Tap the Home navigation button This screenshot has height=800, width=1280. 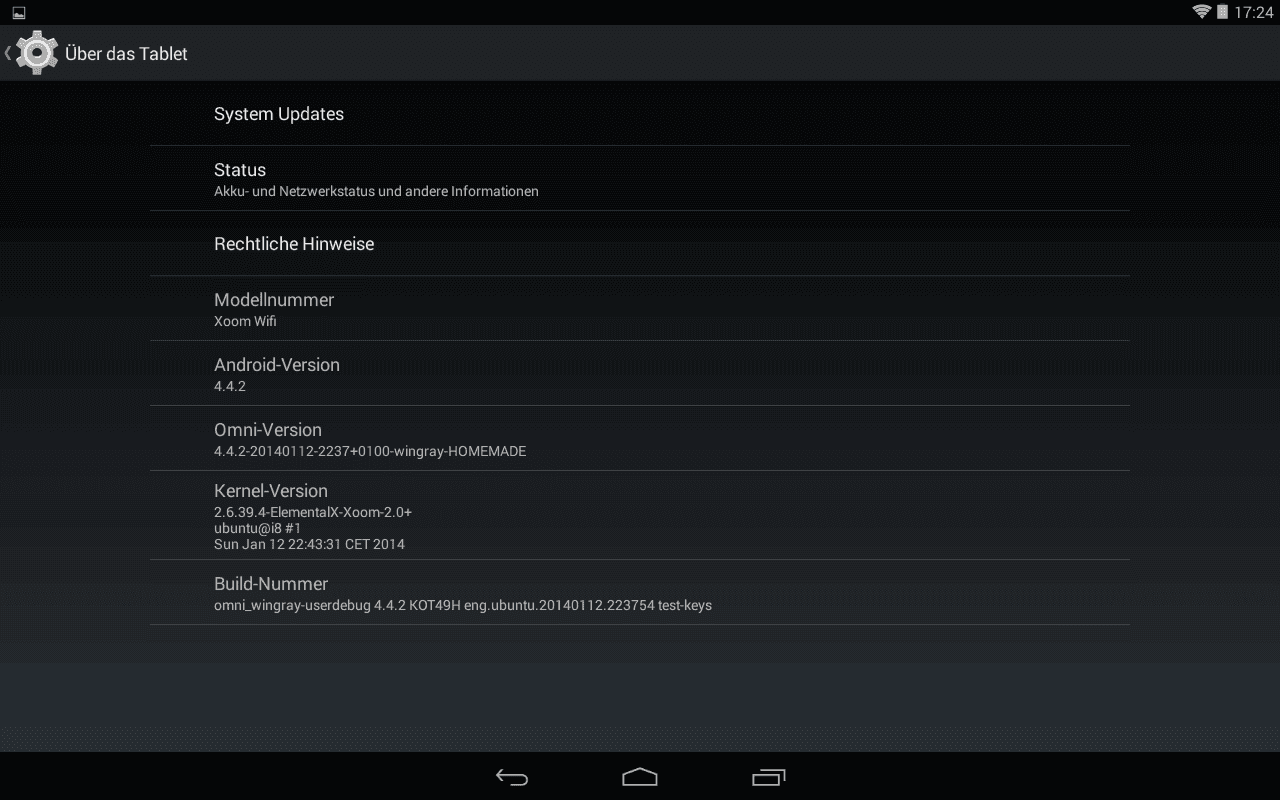tap(640, 777)
